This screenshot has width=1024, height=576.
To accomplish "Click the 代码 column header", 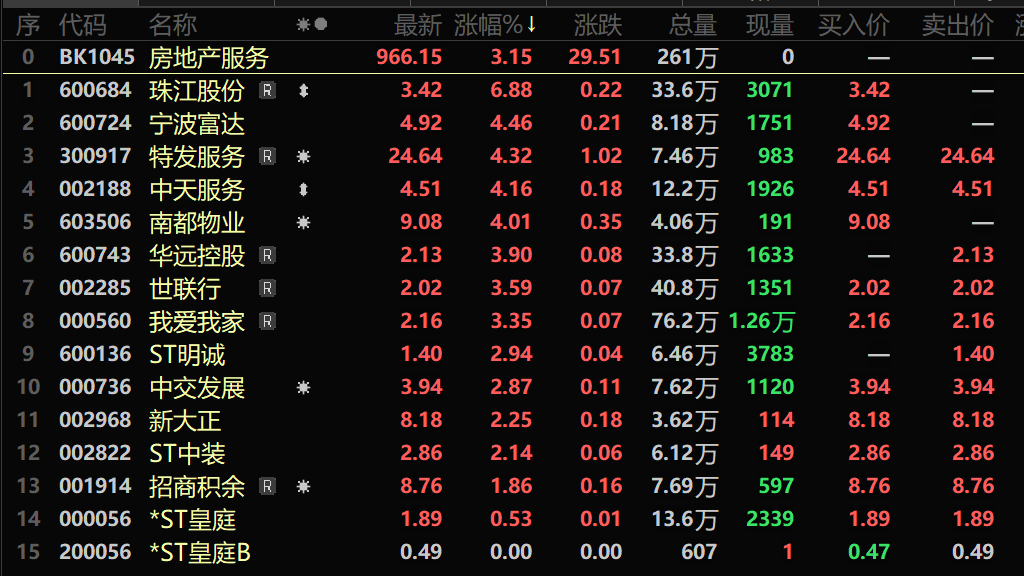I will tap(82, 25).
